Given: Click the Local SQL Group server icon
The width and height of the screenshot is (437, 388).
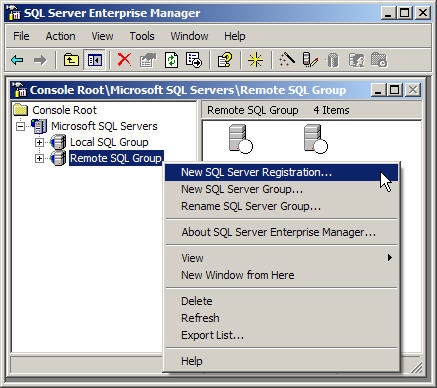Looking at the screenshot, I should click(58, 142).
